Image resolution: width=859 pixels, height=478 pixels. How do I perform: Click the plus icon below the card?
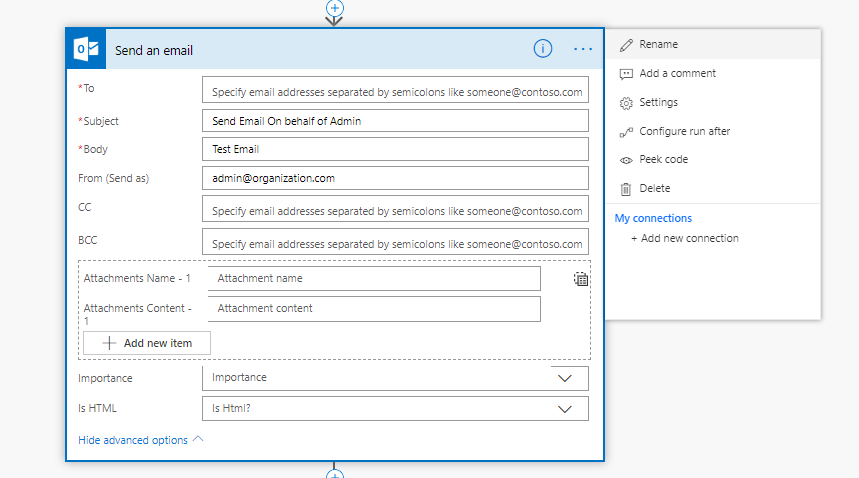coord(335,474)
